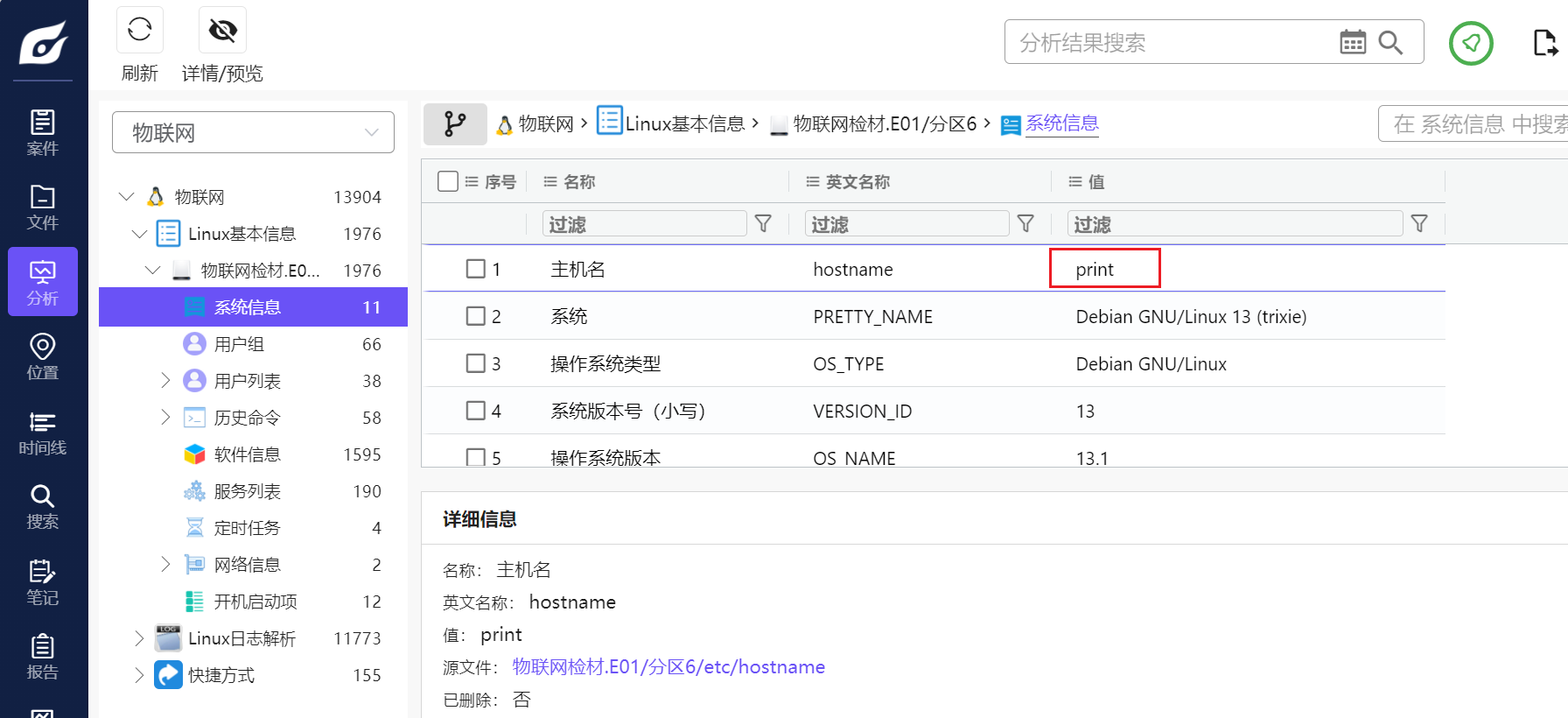Viewport: 1568px width, 718px height.
Task: Open the Notes section in sidebar
Action: 42,582
